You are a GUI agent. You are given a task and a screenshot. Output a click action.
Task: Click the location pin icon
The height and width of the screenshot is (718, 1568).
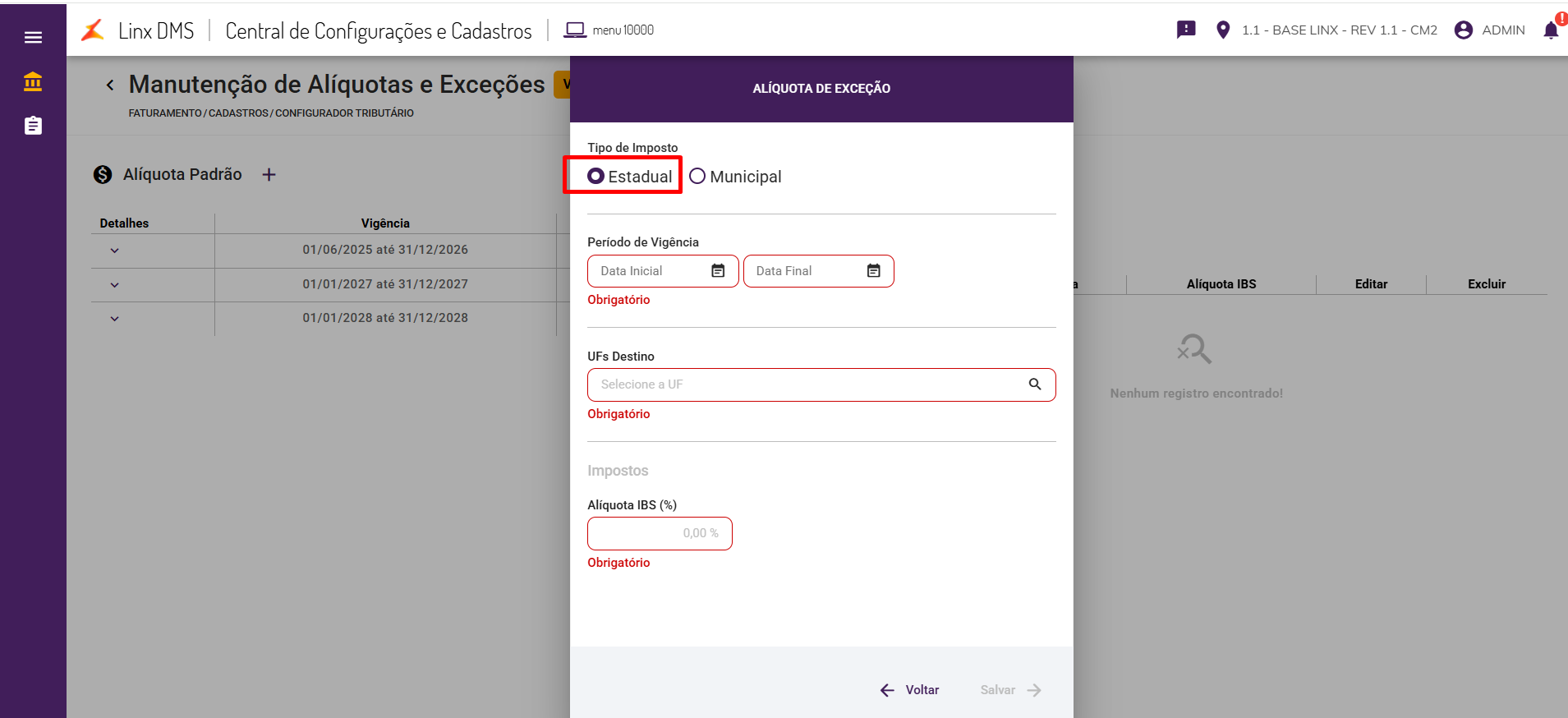(x=1223, y=30)
